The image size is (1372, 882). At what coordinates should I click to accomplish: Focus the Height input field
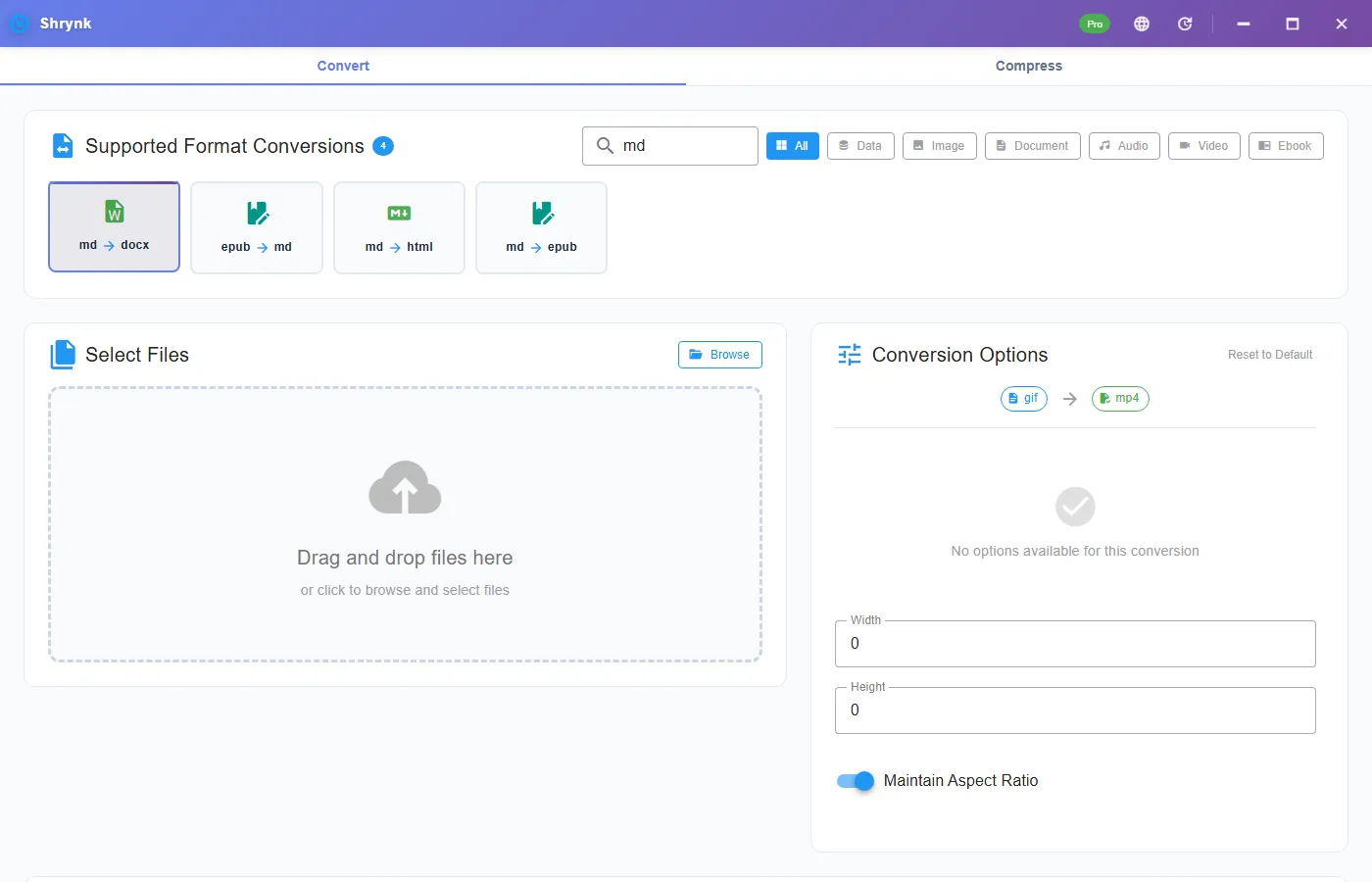1075,710
